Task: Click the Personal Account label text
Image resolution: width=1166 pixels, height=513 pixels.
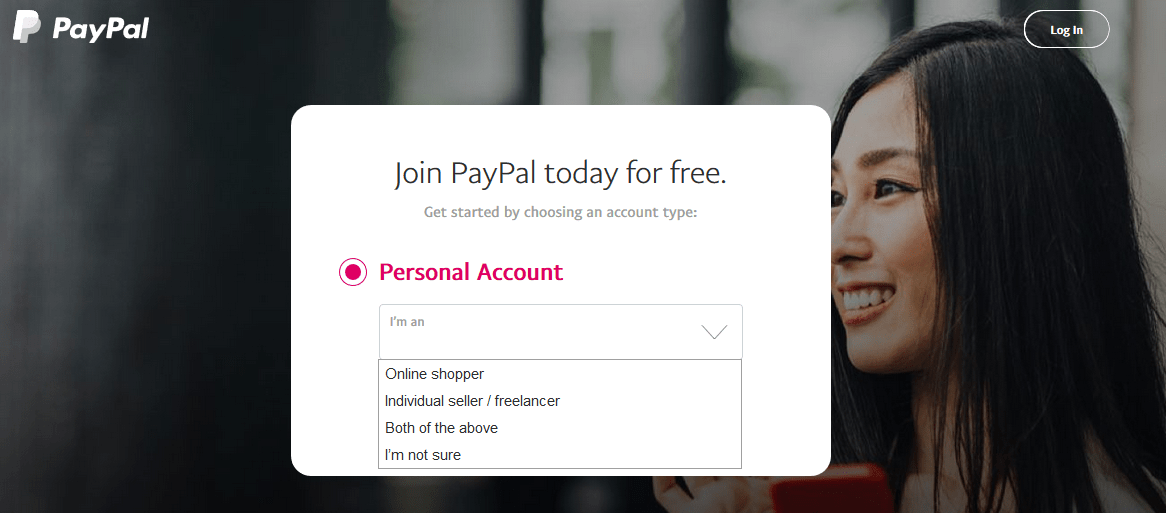Action: (x=471, y=272)
